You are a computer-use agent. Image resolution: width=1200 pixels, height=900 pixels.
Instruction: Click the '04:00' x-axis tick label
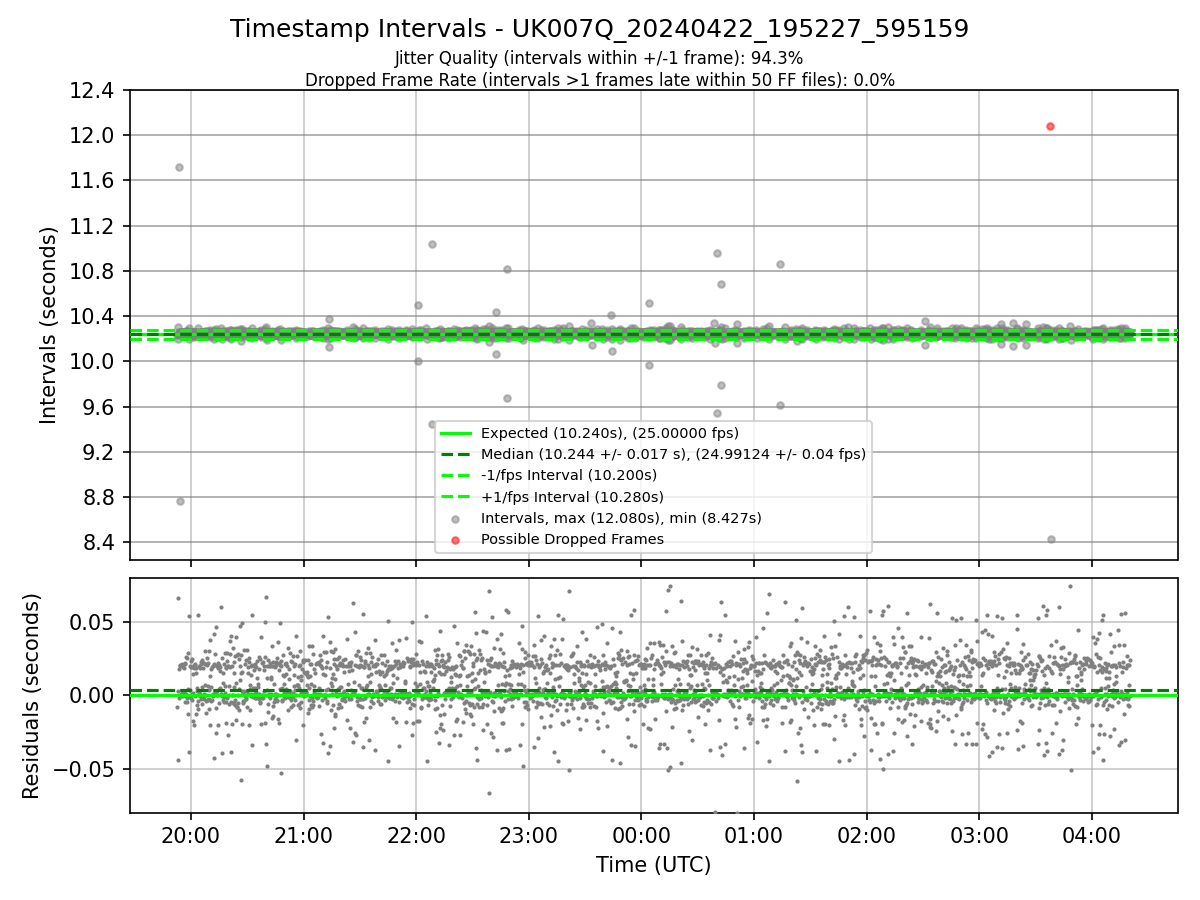click(1091, 835)
